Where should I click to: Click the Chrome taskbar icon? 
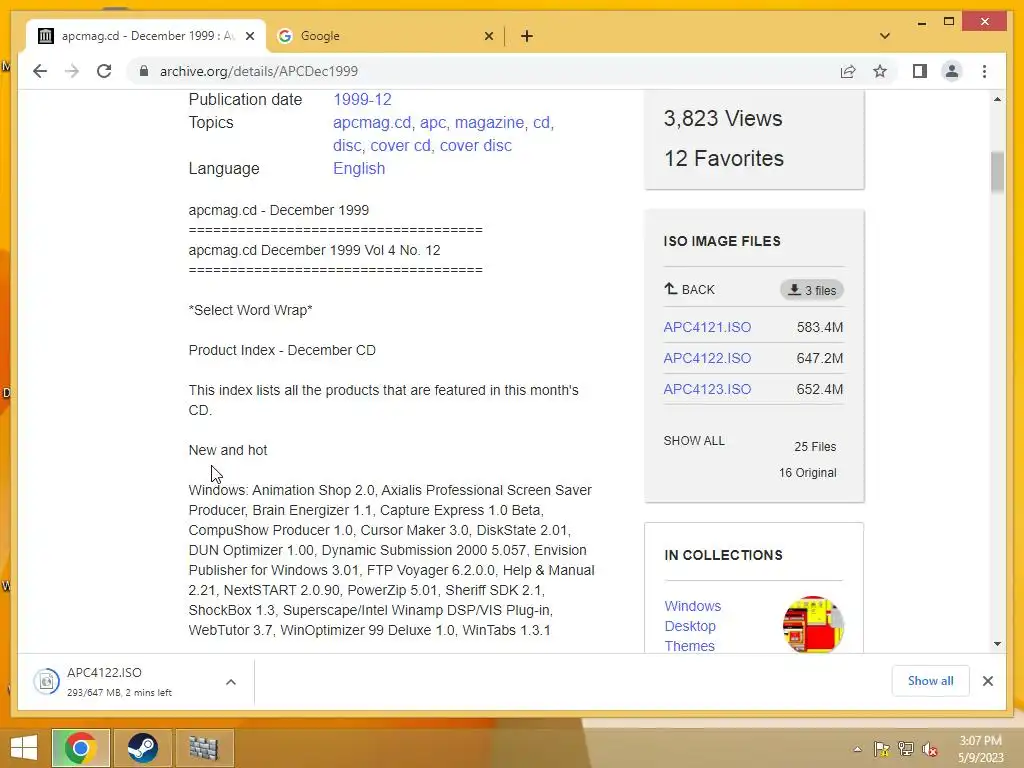pos(80,748)
